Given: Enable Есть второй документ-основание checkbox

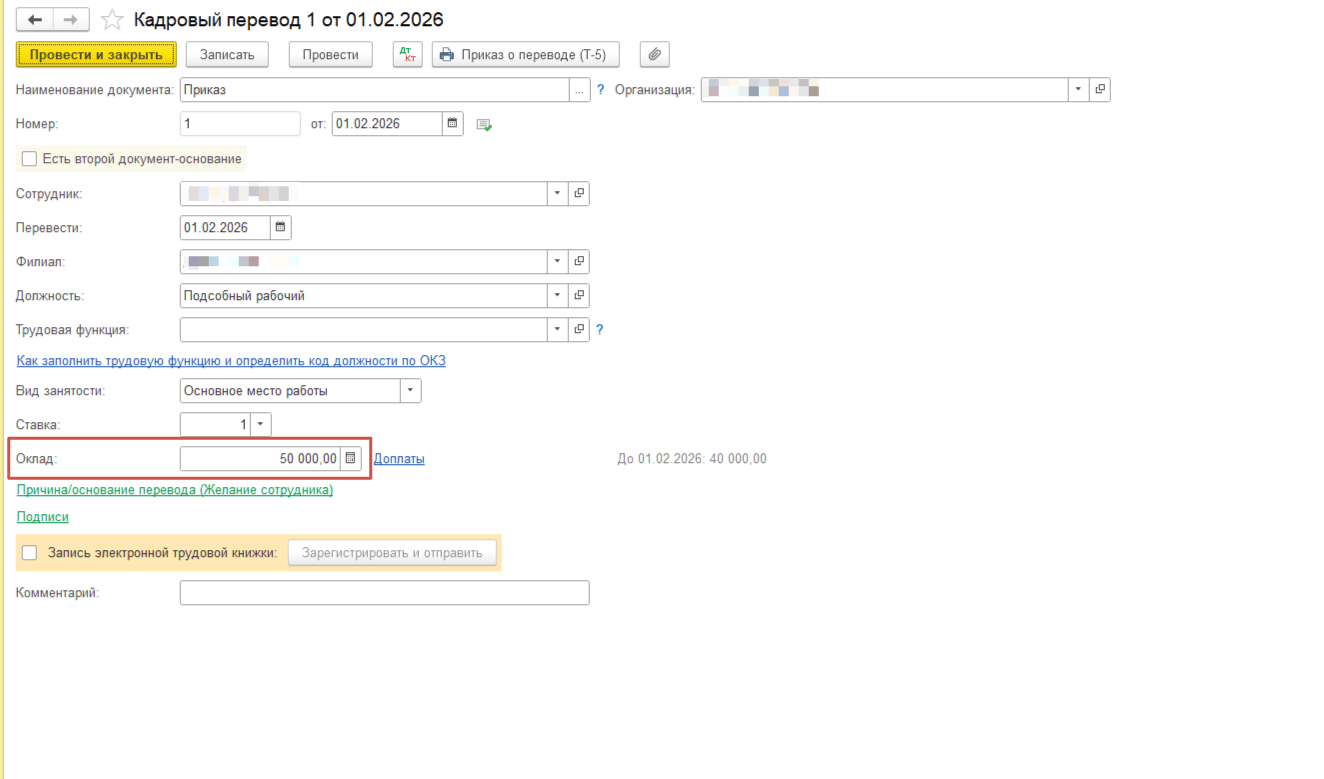Looking at the screenshot, I should [x=29, y=158].
